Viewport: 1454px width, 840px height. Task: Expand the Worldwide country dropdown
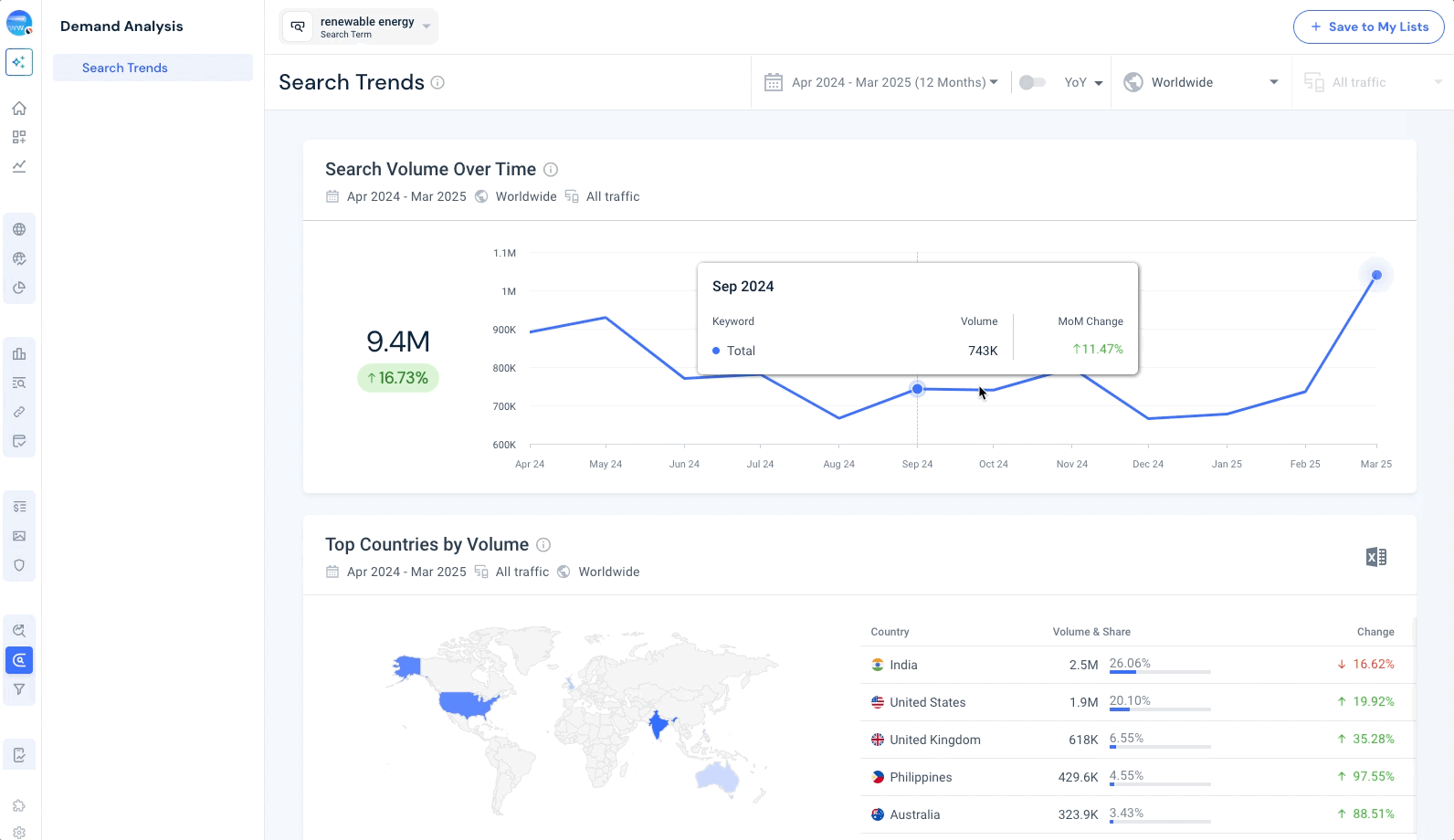pos(1201,82)
